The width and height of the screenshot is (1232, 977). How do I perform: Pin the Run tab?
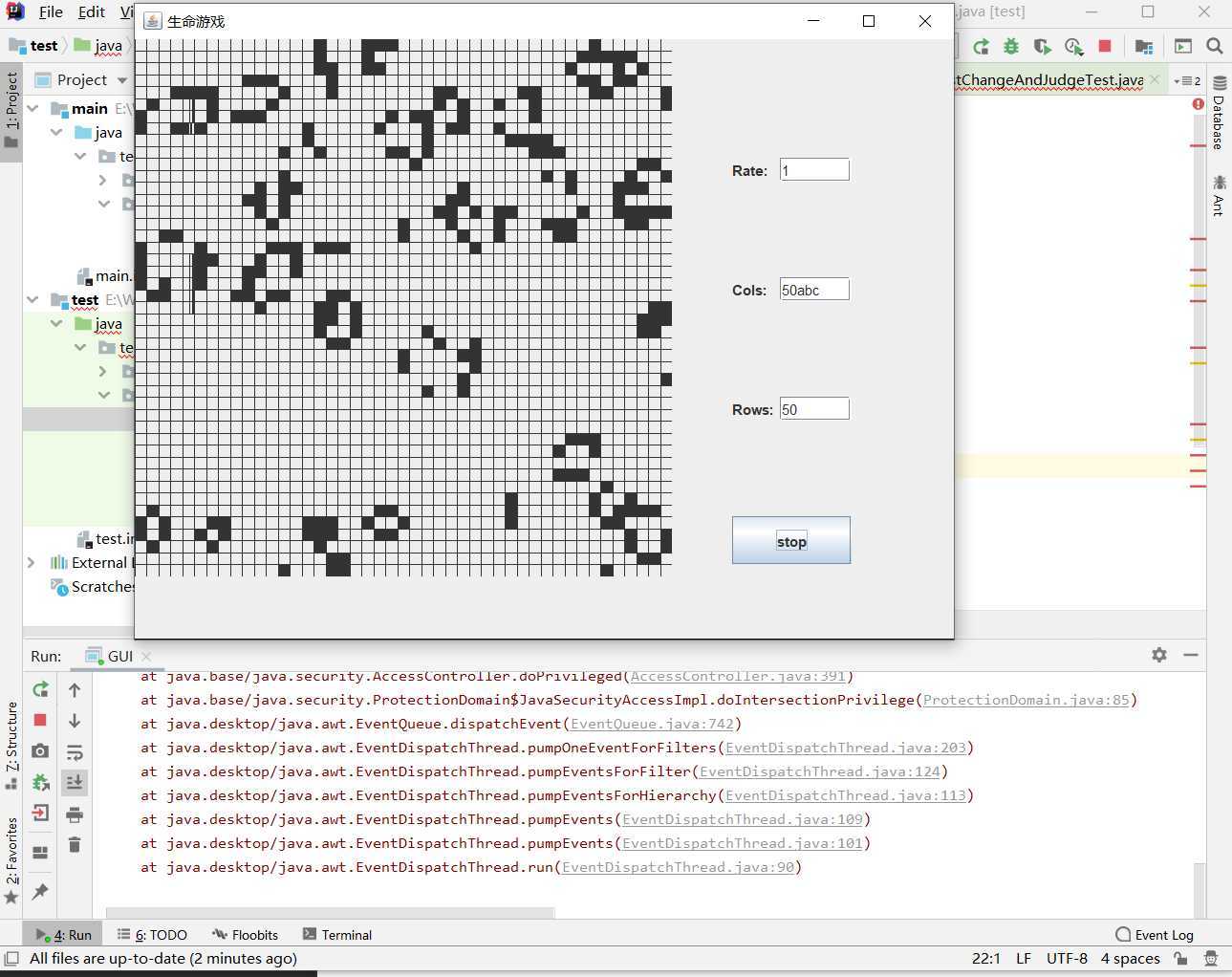(x=40, y=891)
